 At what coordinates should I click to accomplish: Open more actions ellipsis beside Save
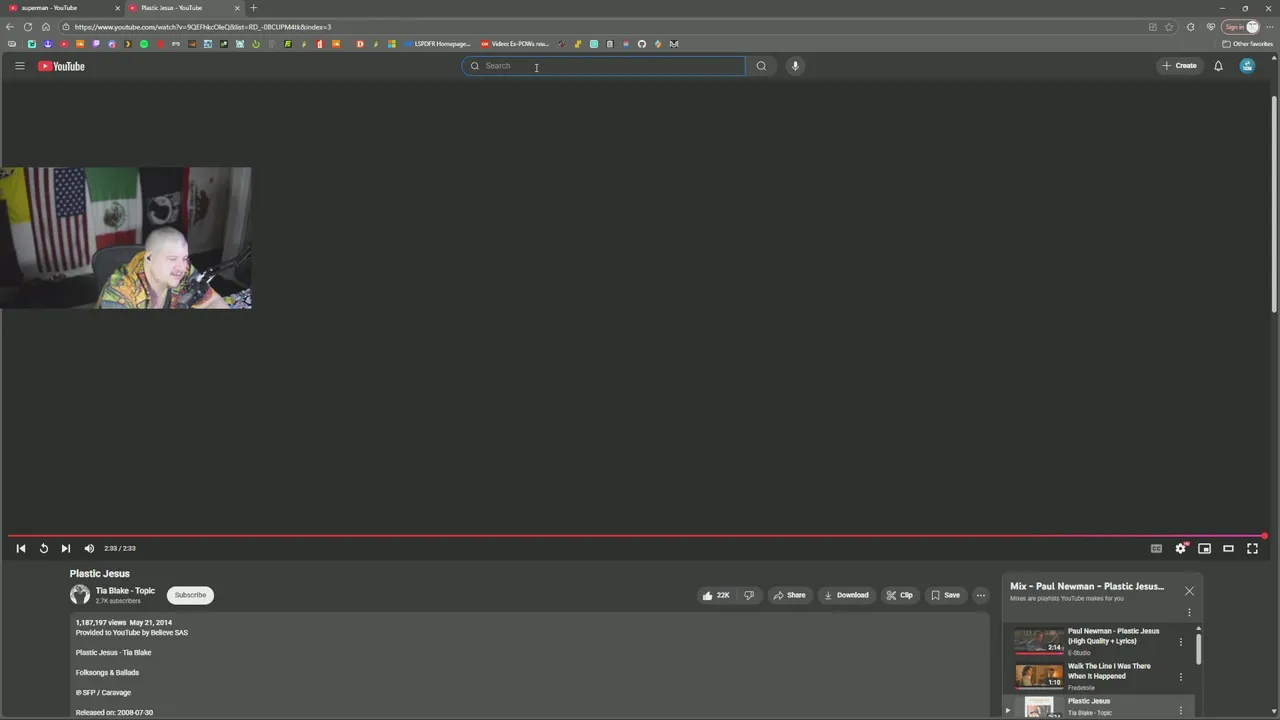[981, 595]
